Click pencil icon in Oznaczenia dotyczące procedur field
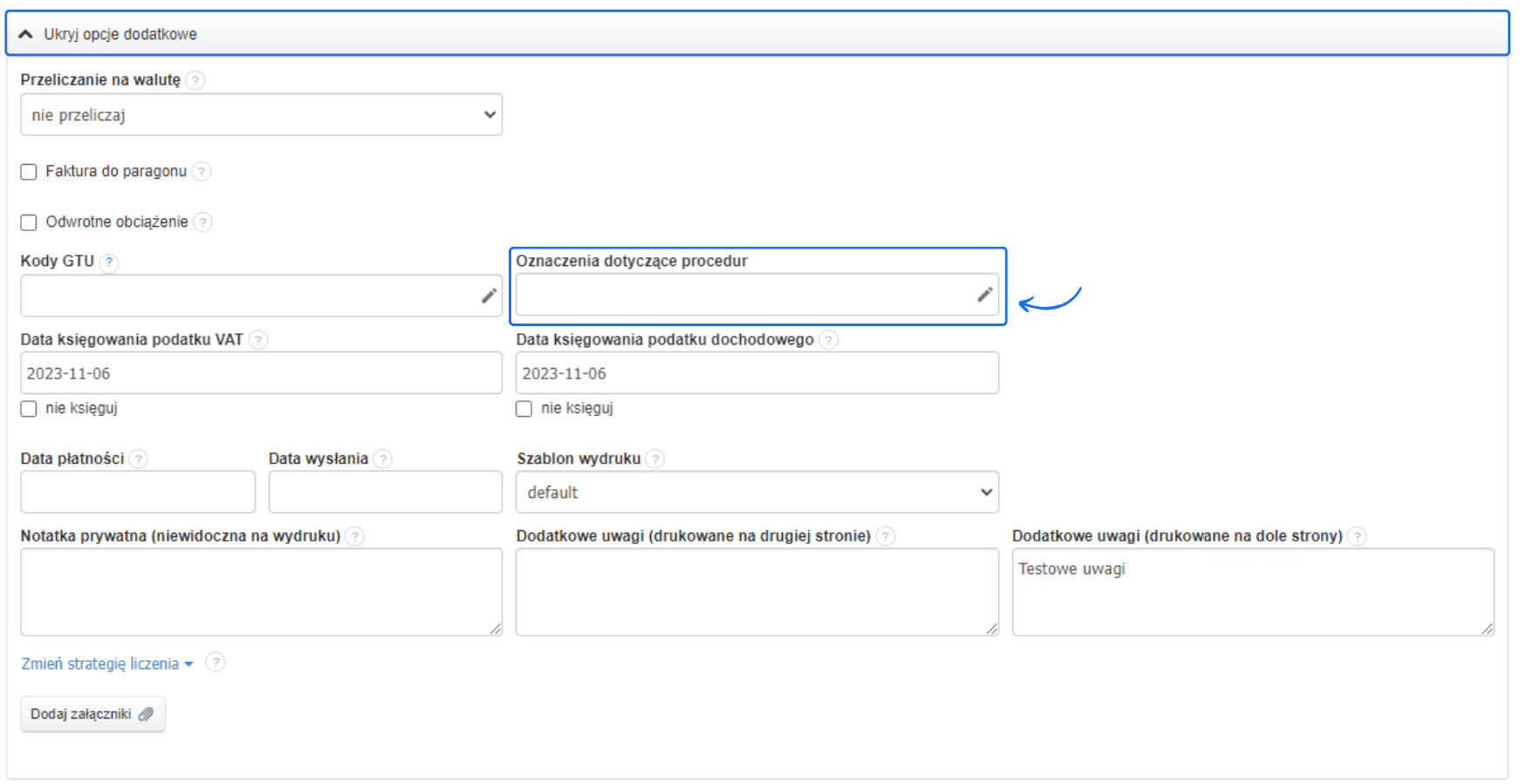The width and height of the screenshot is (1520, 784). (984, 295)
